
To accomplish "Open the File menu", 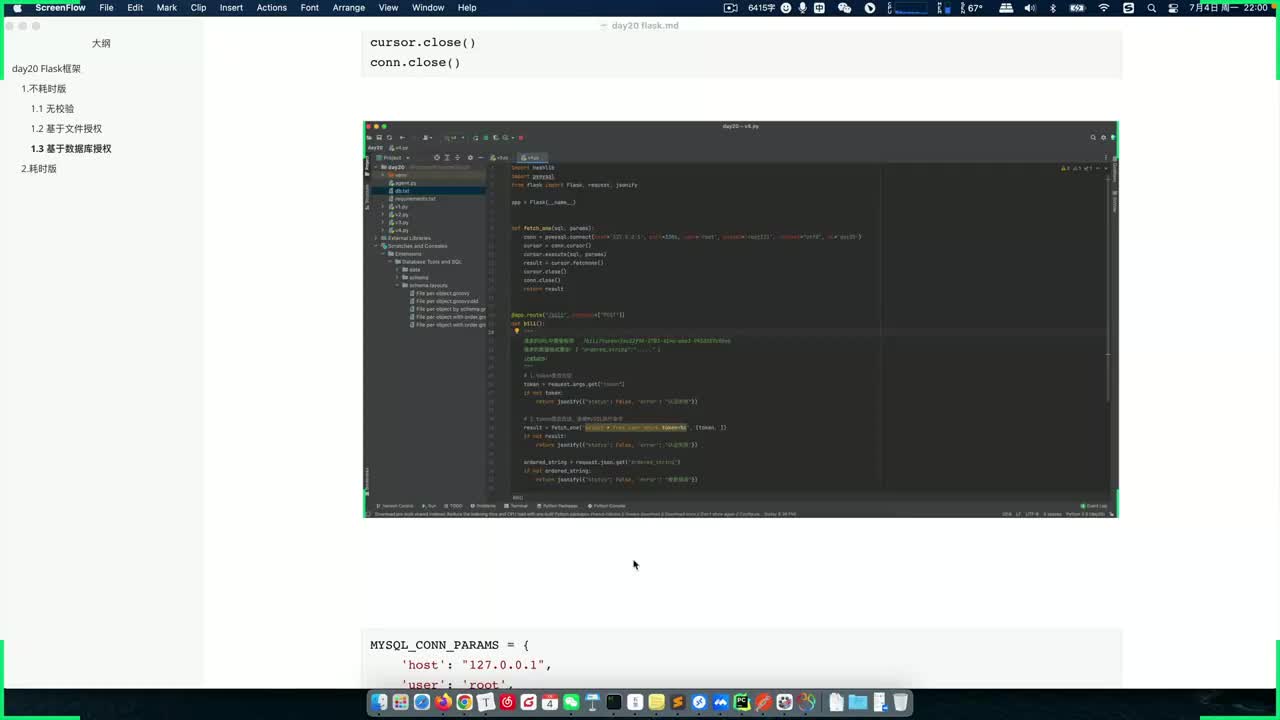I will pos(106,7).
